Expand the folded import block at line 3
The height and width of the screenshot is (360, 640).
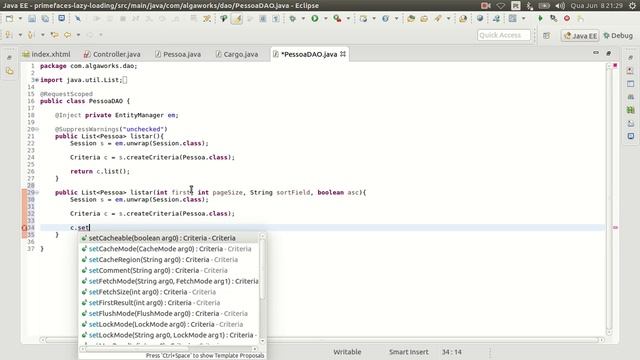point(37,80)
